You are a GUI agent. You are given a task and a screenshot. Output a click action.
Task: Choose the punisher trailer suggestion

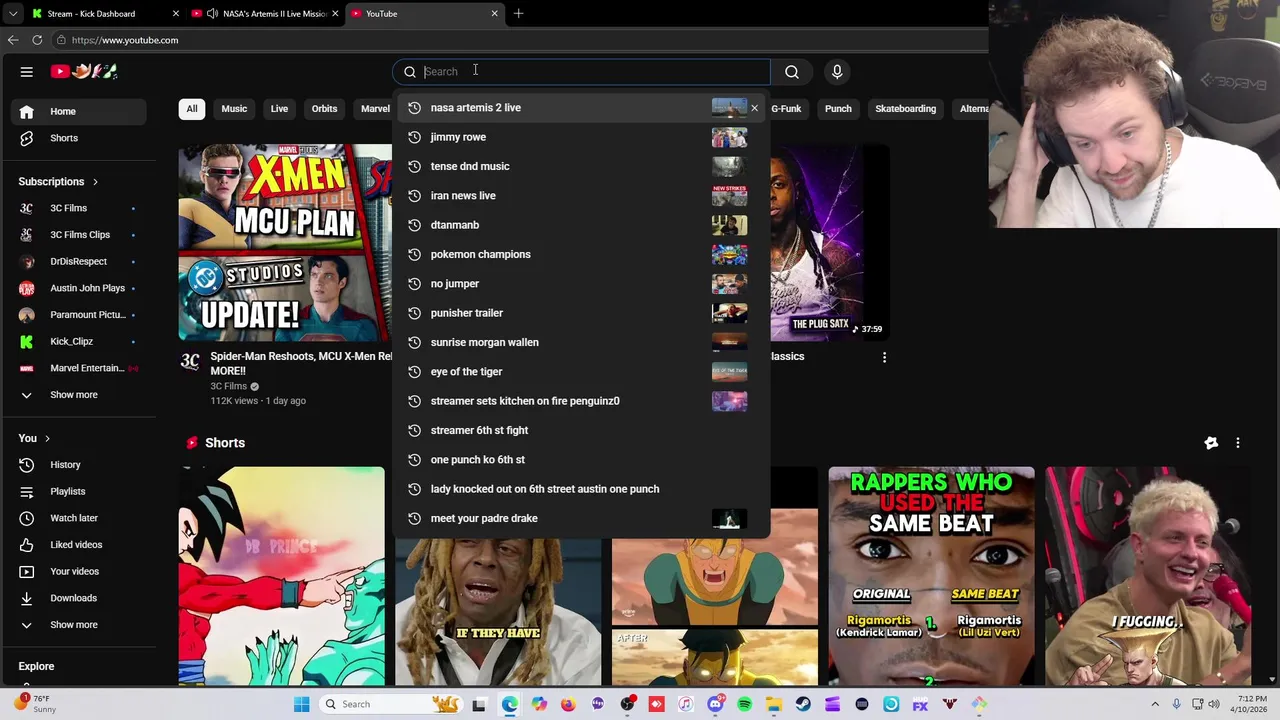pyautogui.click(x=581, y=313)
